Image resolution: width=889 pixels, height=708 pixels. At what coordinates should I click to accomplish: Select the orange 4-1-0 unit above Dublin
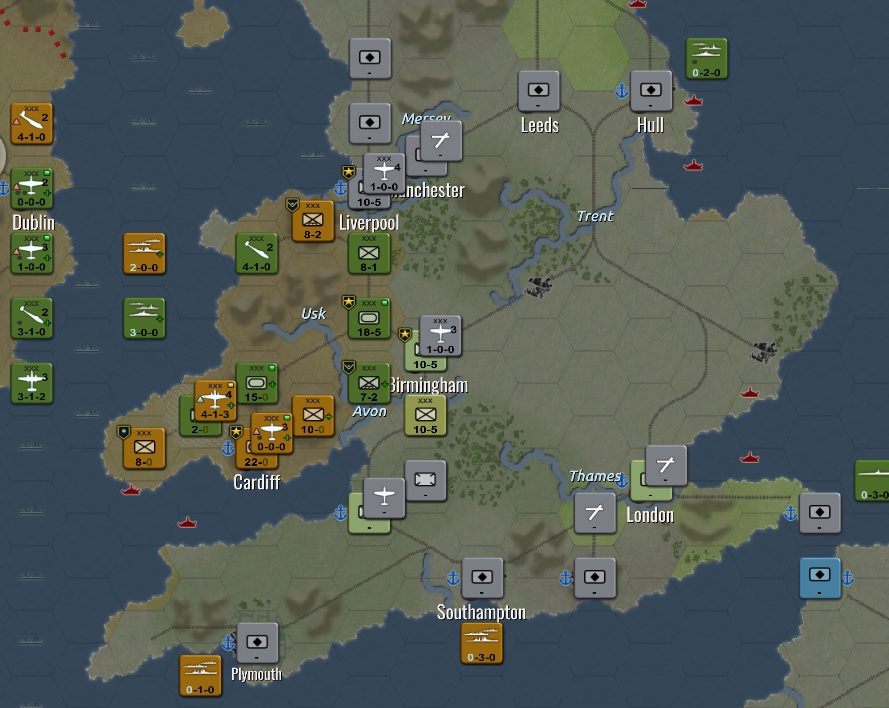click(32, 124)
